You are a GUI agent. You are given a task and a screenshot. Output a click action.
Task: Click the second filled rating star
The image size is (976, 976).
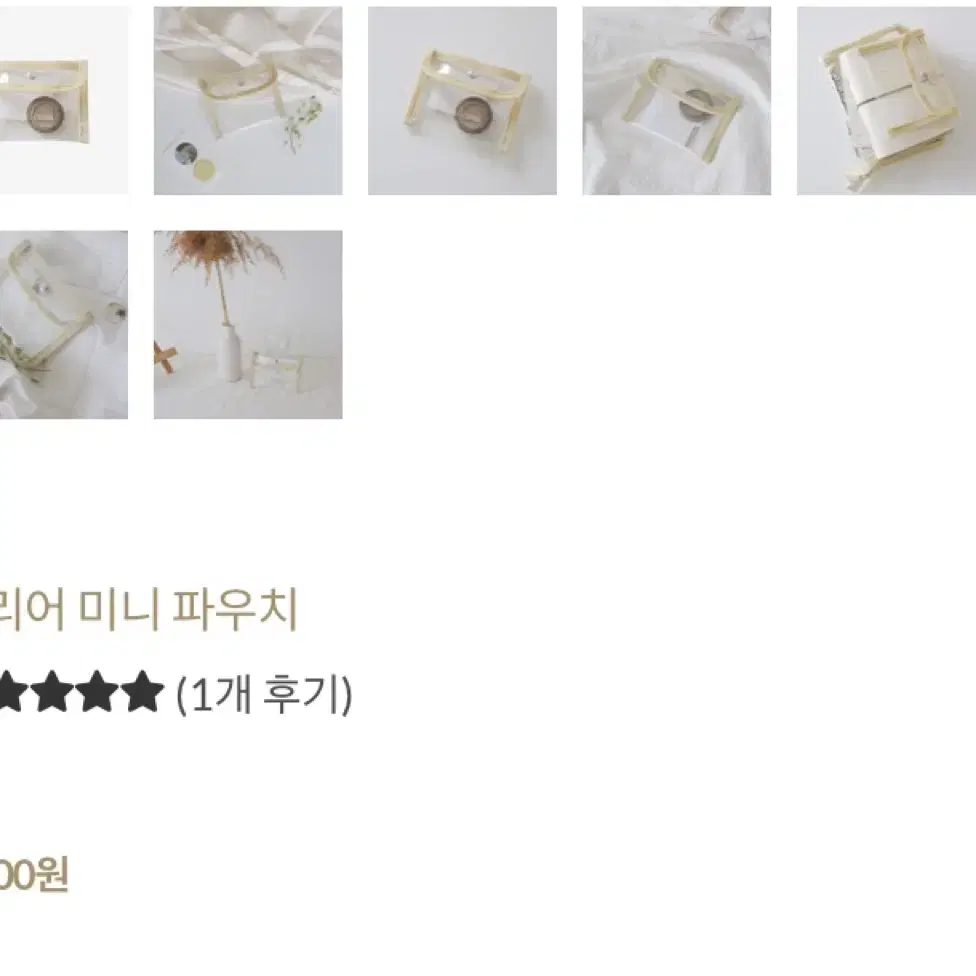point(52,691)
